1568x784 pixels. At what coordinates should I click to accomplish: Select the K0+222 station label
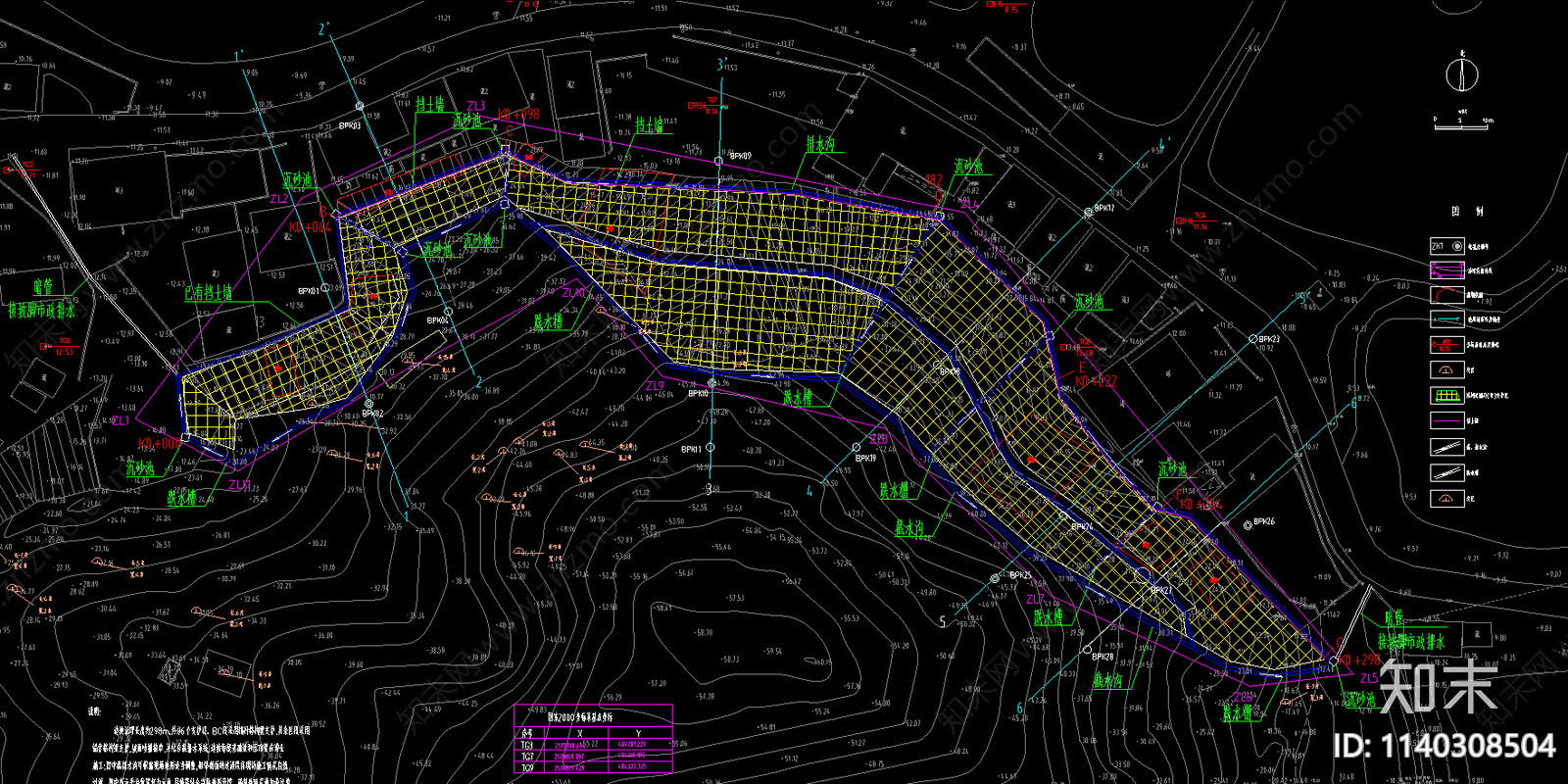coord(1096,380)
